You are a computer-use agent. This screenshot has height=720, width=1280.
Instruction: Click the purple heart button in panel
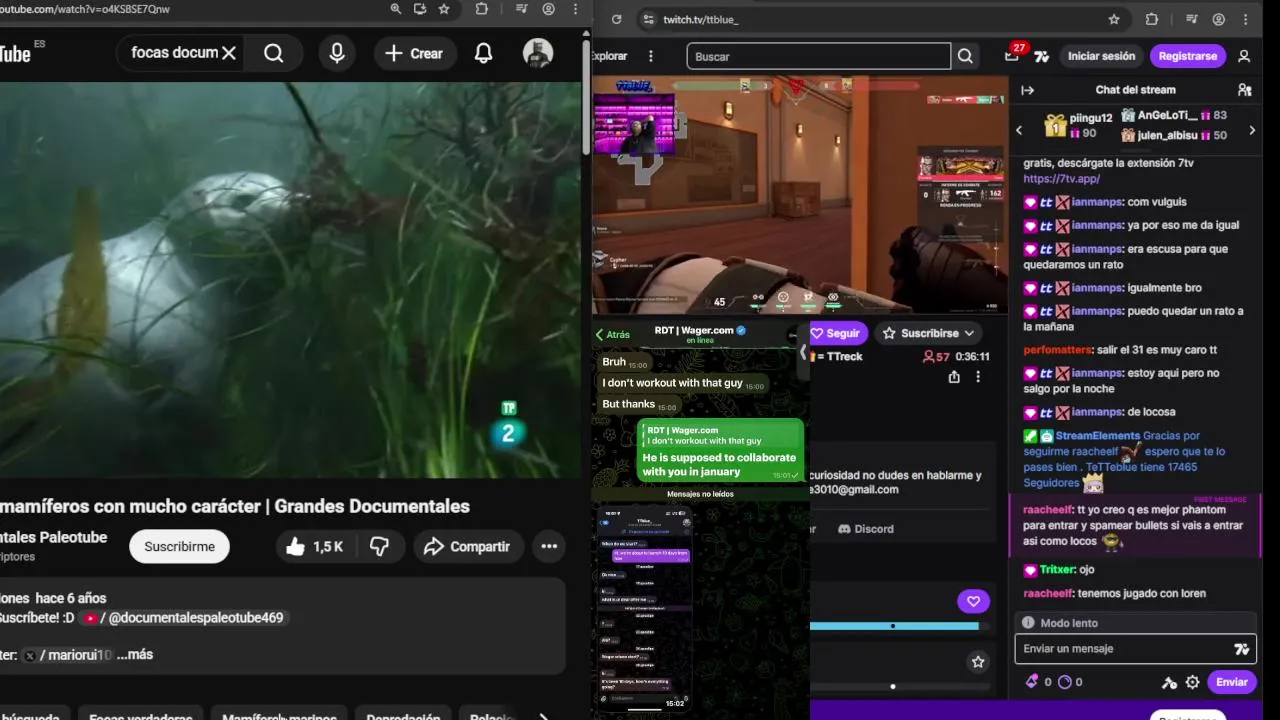click(973, 601)
